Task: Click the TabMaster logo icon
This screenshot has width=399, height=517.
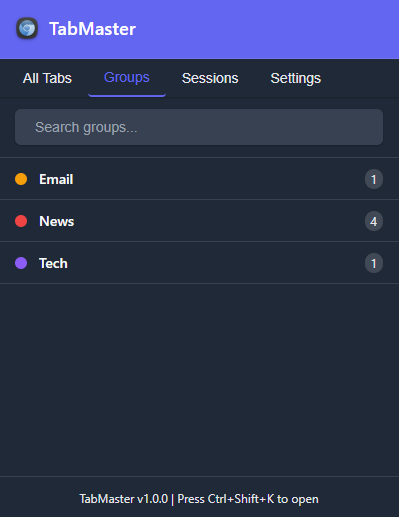Action: tap(27, 28)
